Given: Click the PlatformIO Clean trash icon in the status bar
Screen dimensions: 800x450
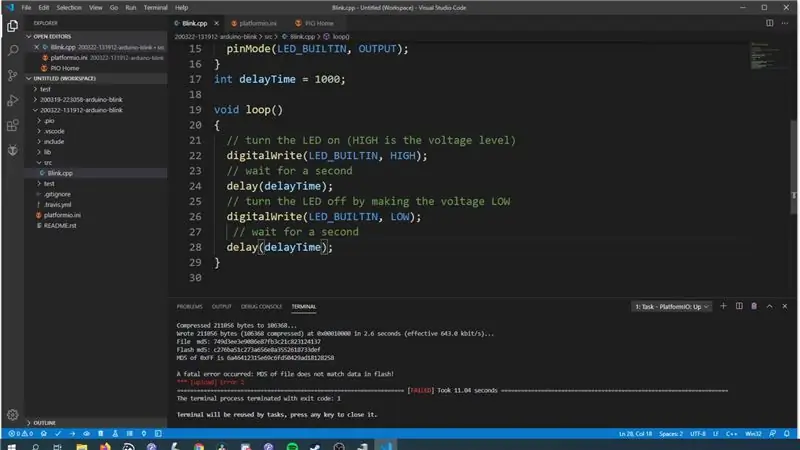Looking at the screenshot, I should [101, 434].
